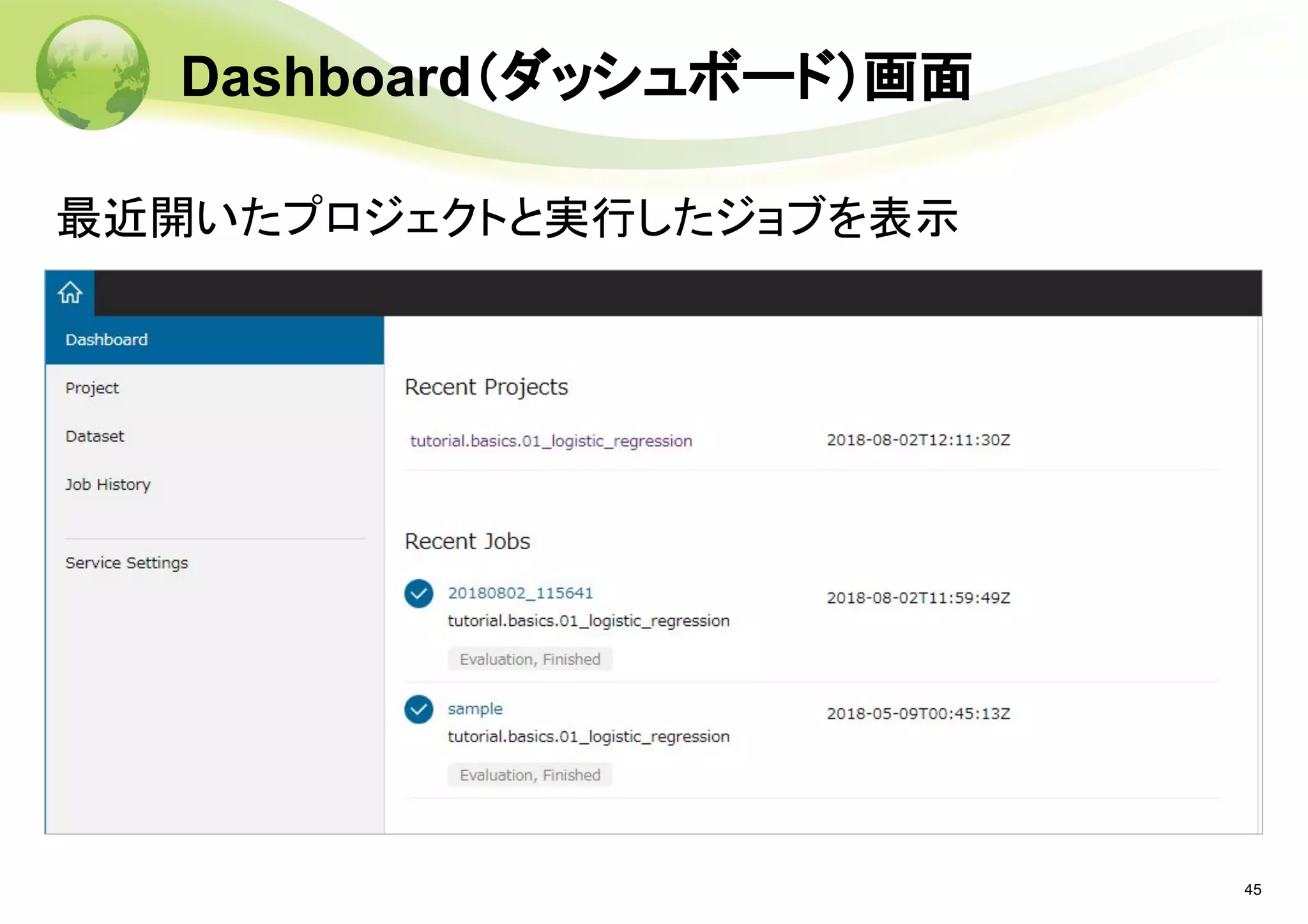Image resolution: width=1308 pixels, height=924 pixels.
Task: View the Job History page
Action: pyautogui.click(x=108, y=485)
